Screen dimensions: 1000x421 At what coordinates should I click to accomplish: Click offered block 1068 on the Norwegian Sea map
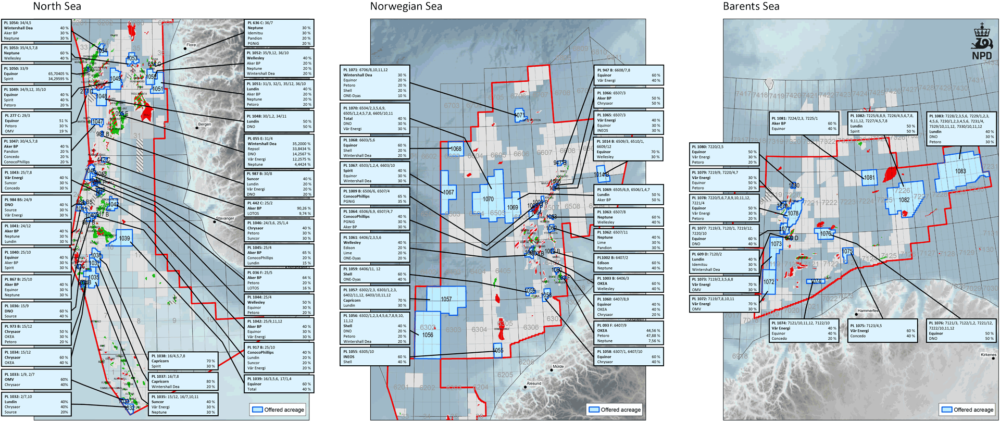pyautogui.click(x=455, y=149)
